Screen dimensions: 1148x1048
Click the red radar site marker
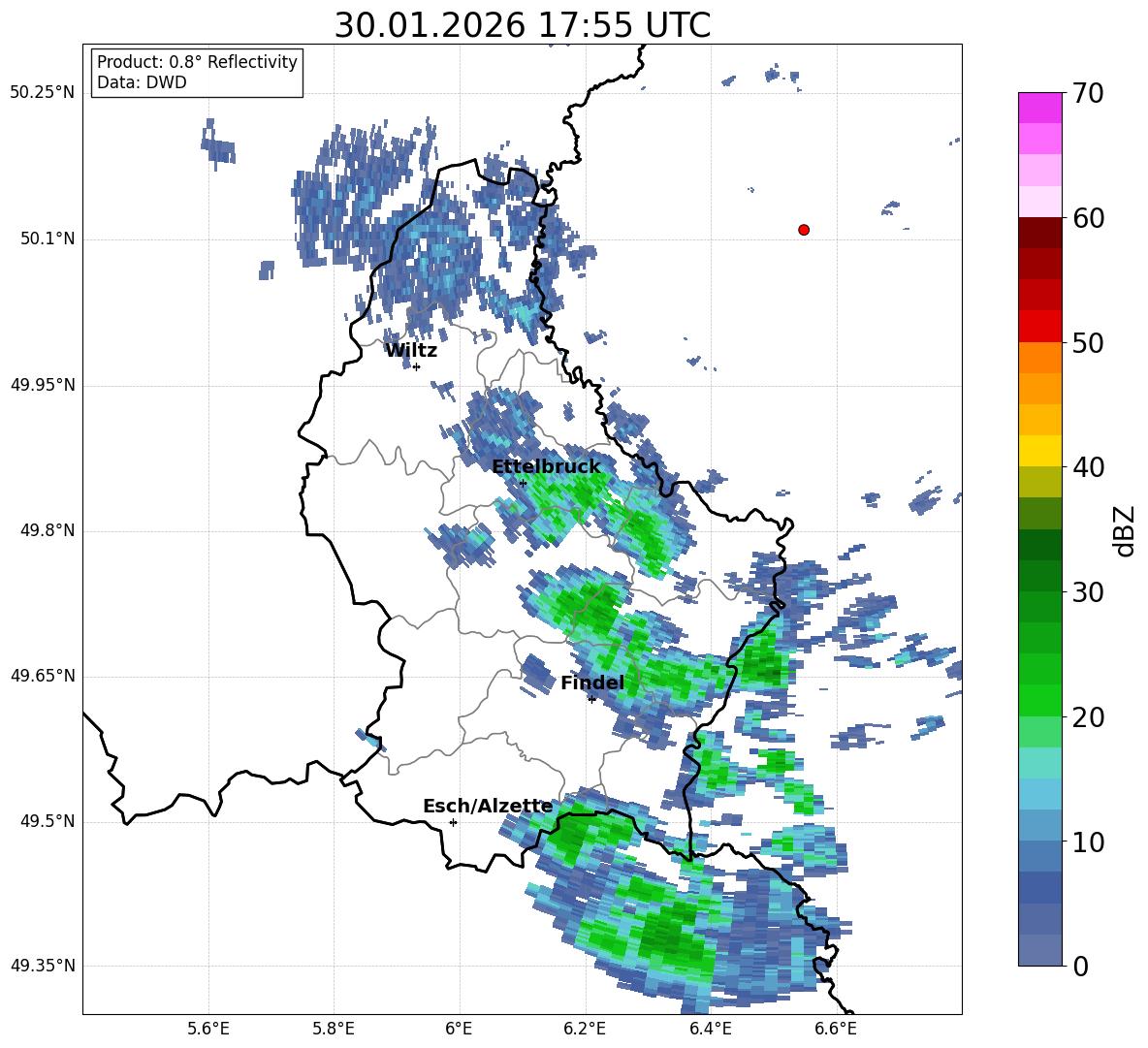point(803,230)
